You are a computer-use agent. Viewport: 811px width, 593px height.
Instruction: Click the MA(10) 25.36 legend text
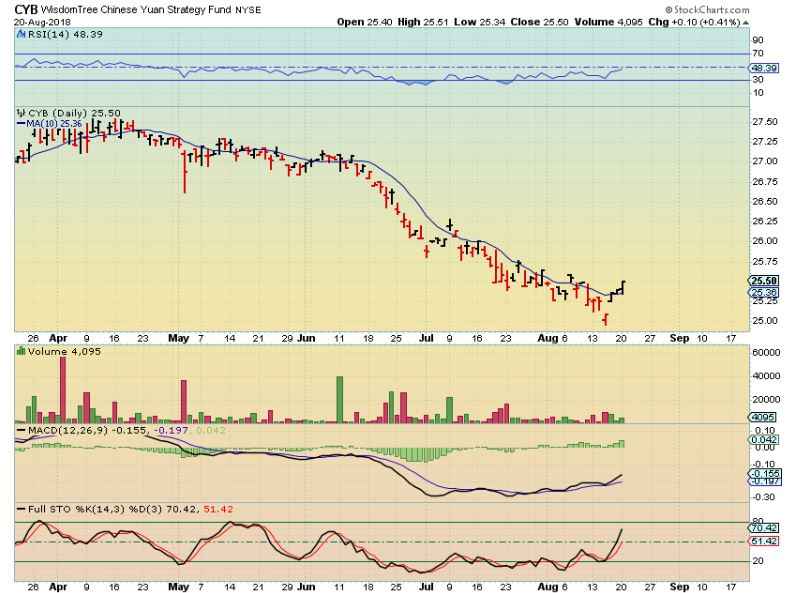coord(54,124)
